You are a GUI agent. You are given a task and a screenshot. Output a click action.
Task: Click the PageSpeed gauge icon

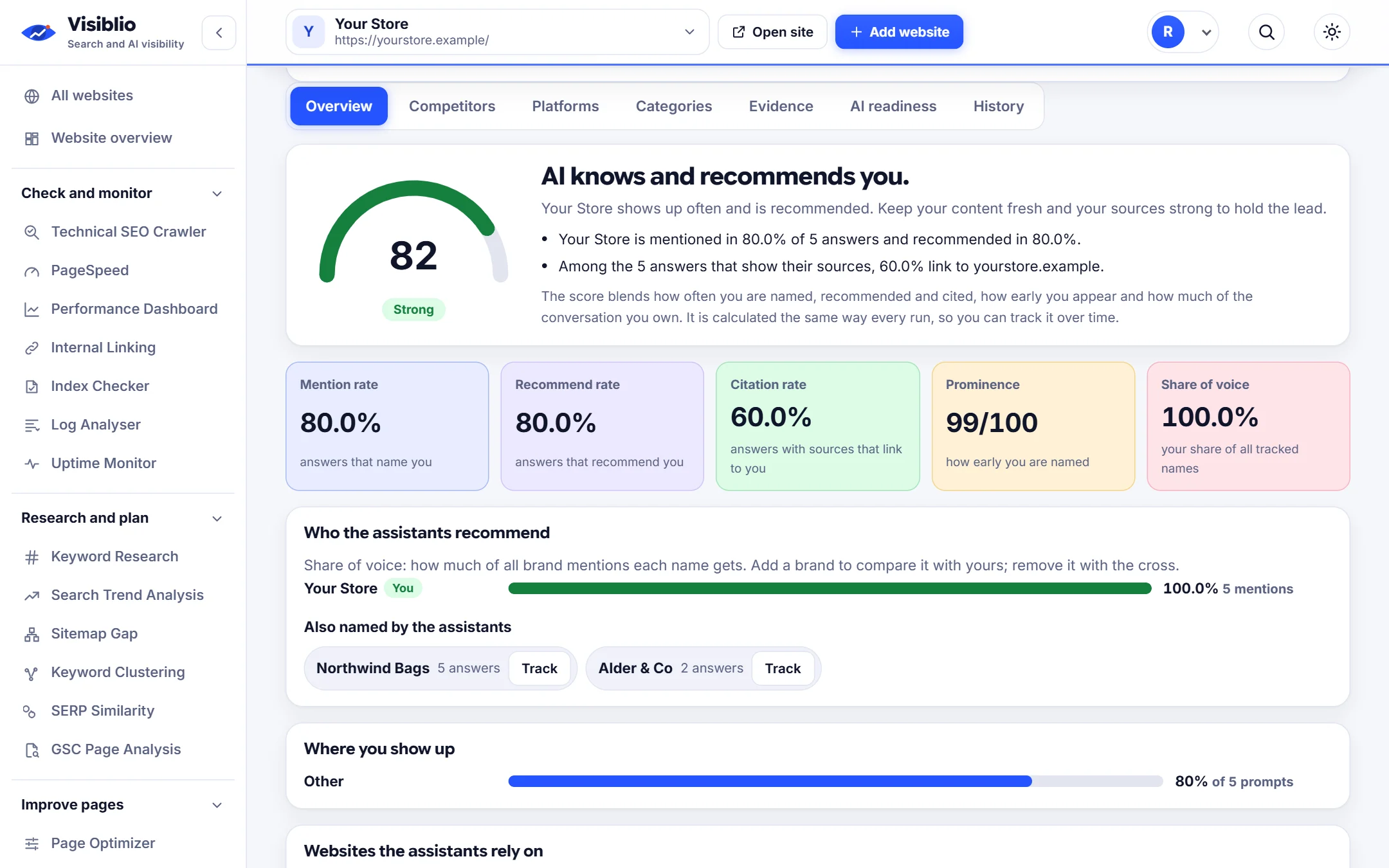click(x=32, y=271)
